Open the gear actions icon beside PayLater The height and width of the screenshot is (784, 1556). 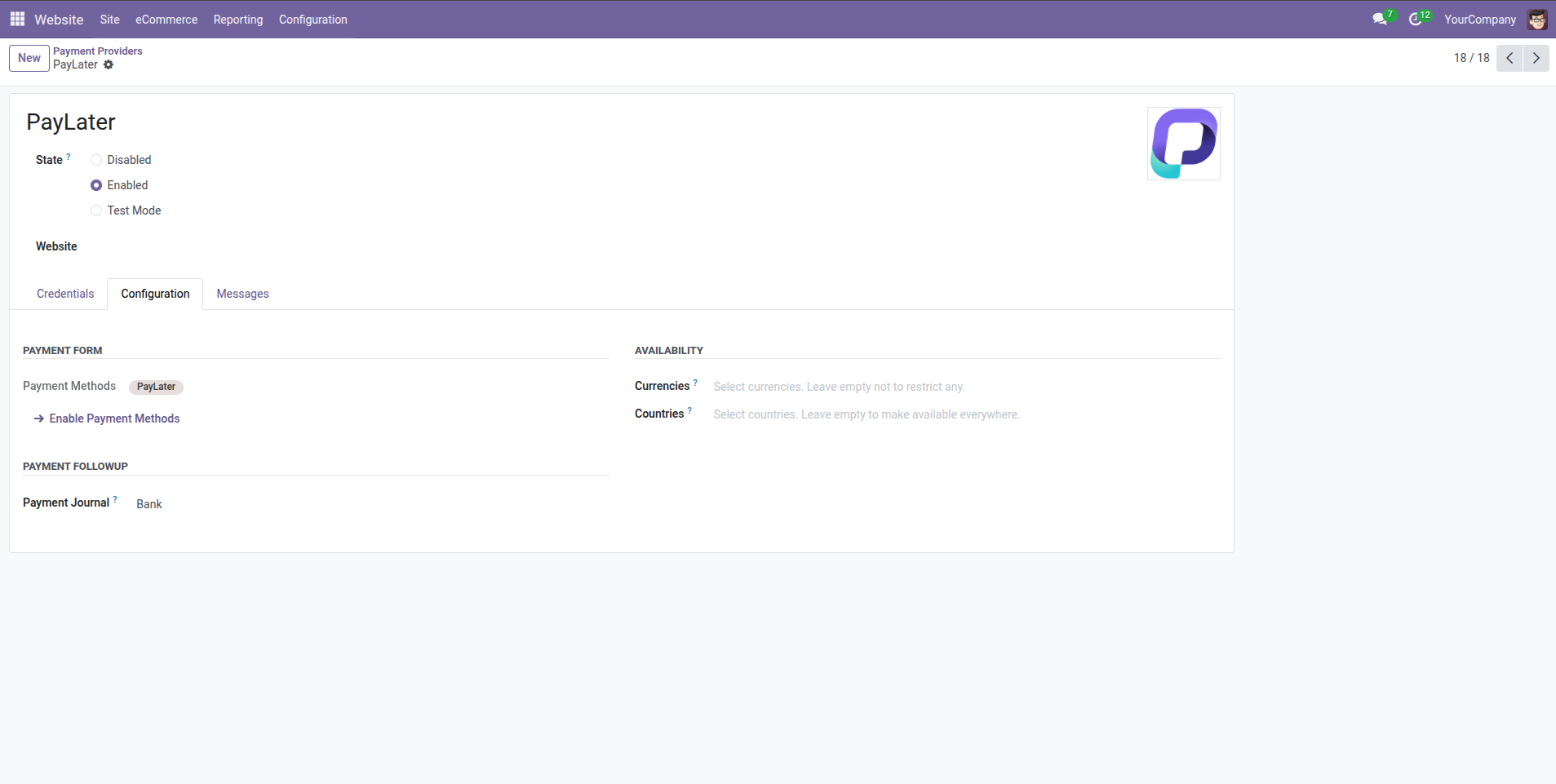tap(109, 64)
